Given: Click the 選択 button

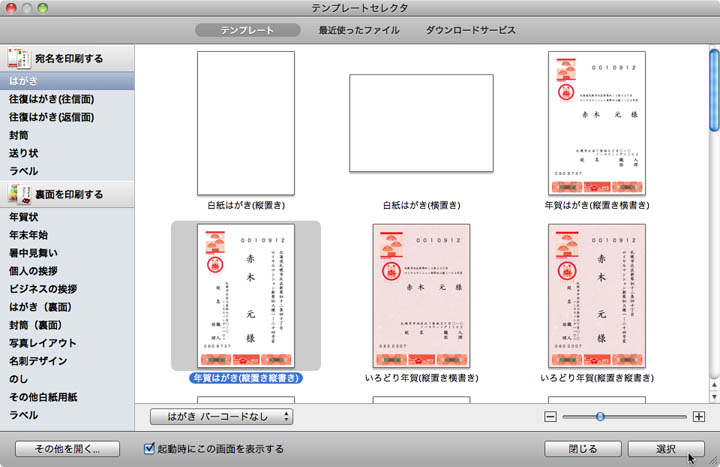Looking at the screenshot, I should [x=666, y=449].
